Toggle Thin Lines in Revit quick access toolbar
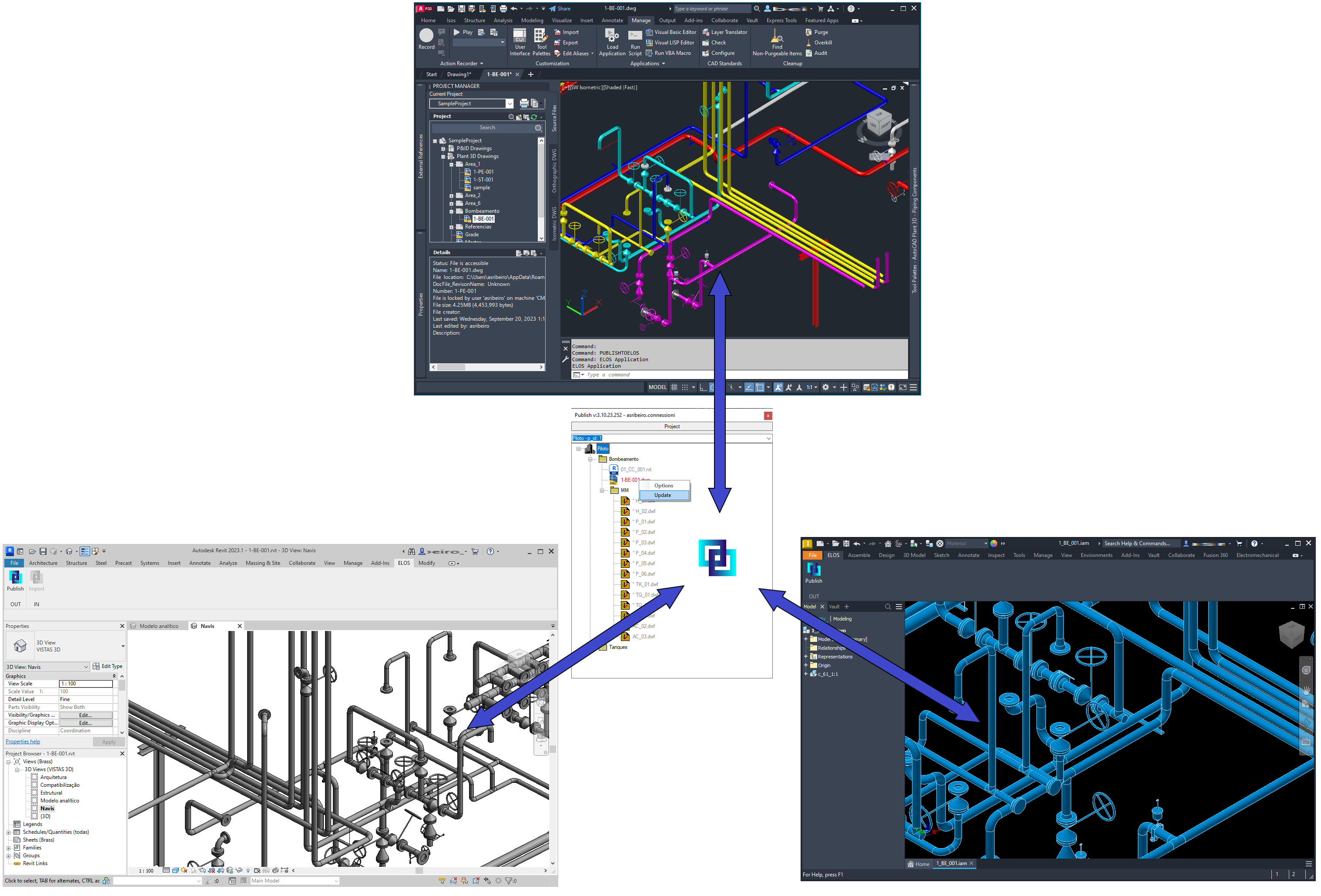1321x896 pixels. (x=84, y=551)
